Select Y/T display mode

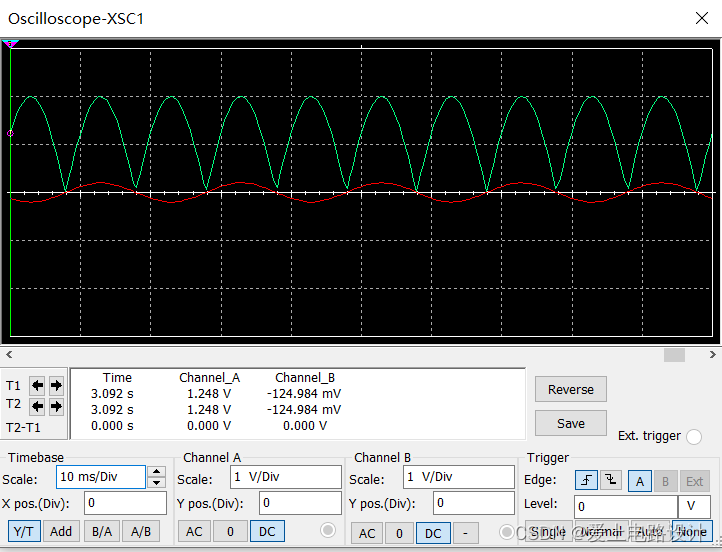click(x=24, y=532)
